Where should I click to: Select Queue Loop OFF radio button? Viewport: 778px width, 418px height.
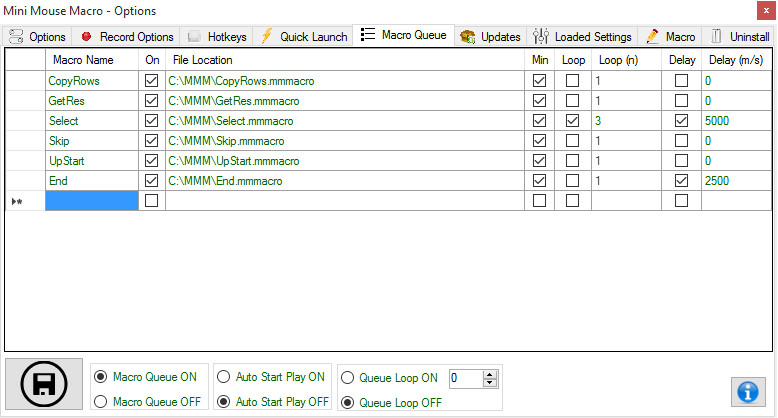347,403
